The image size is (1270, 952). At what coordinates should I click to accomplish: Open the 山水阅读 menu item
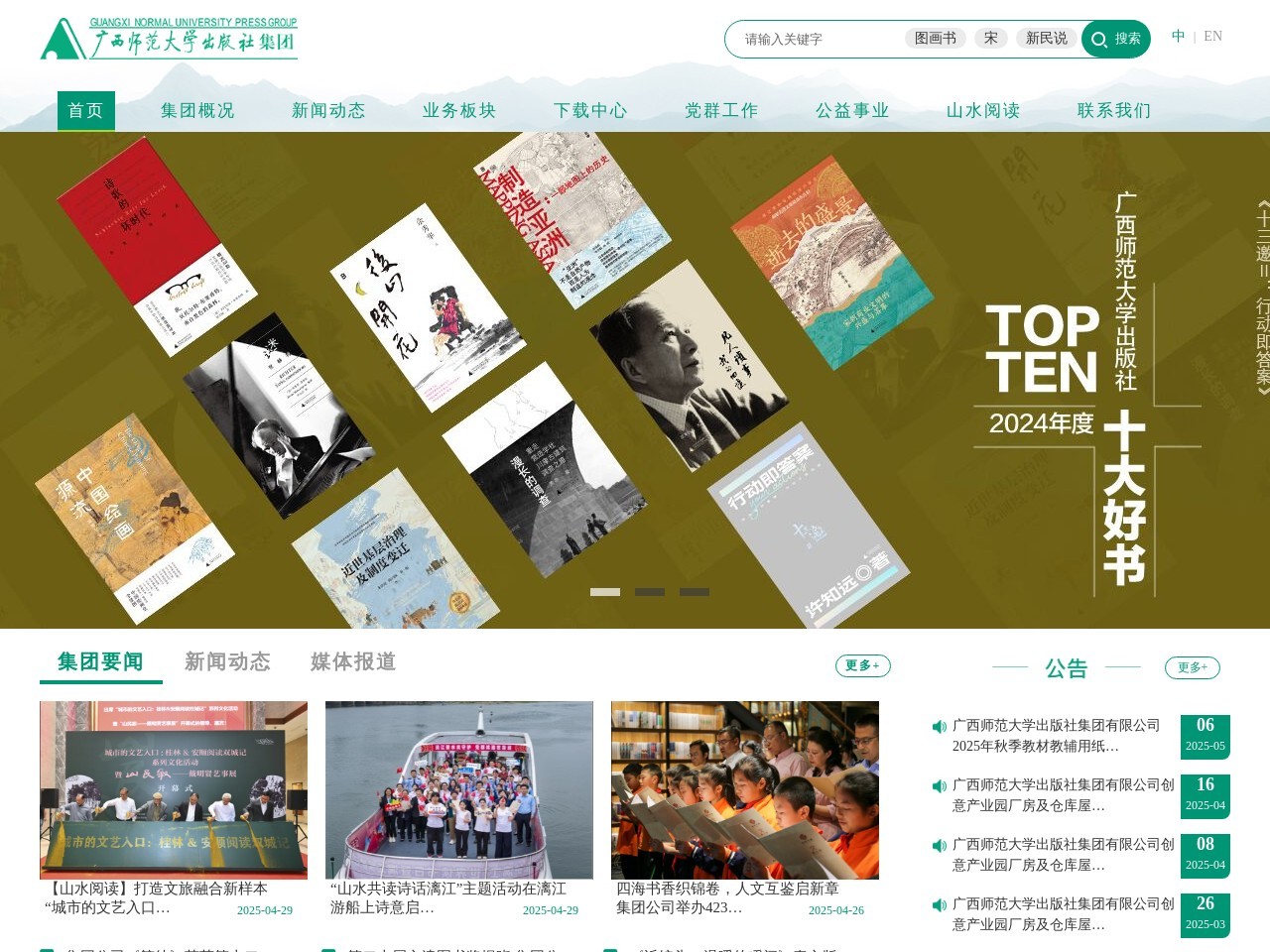pos(983,111)
